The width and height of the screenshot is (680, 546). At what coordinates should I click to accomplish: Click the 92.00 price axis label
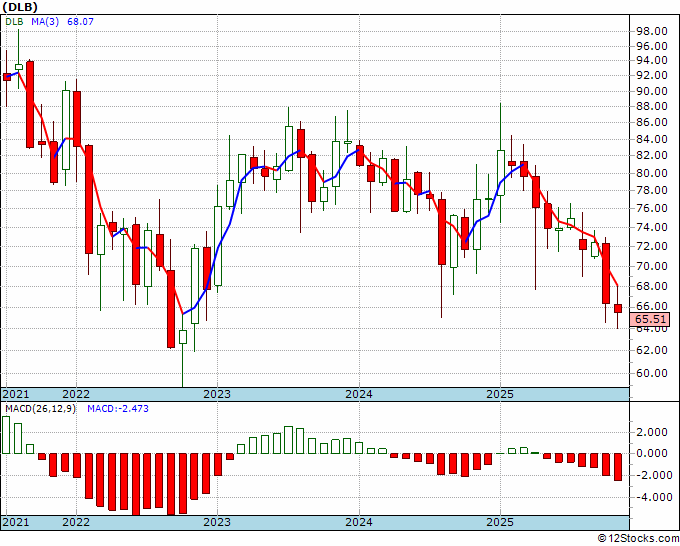pos(651,75)
